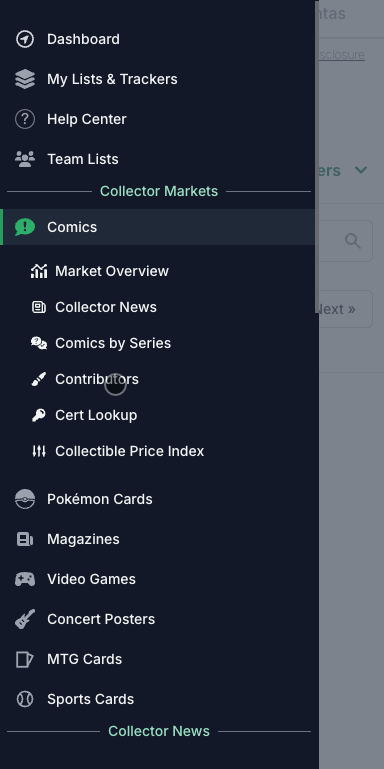Go to Contributors page
The image size is (384, 769).
97,379
